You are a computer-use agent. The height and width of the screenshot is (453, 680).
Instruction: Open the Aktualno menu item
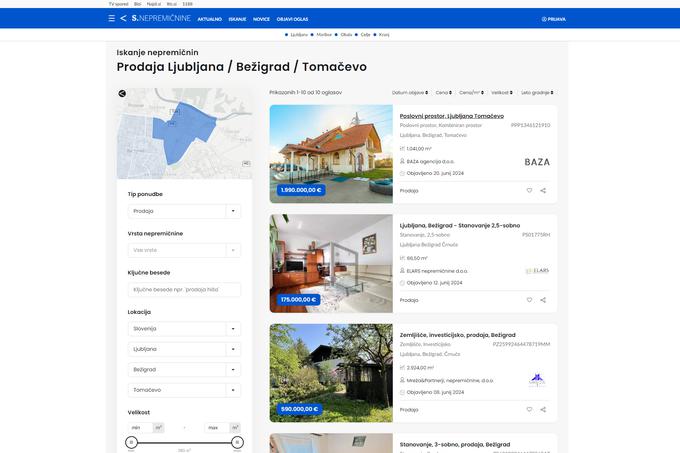pos(210,19)
